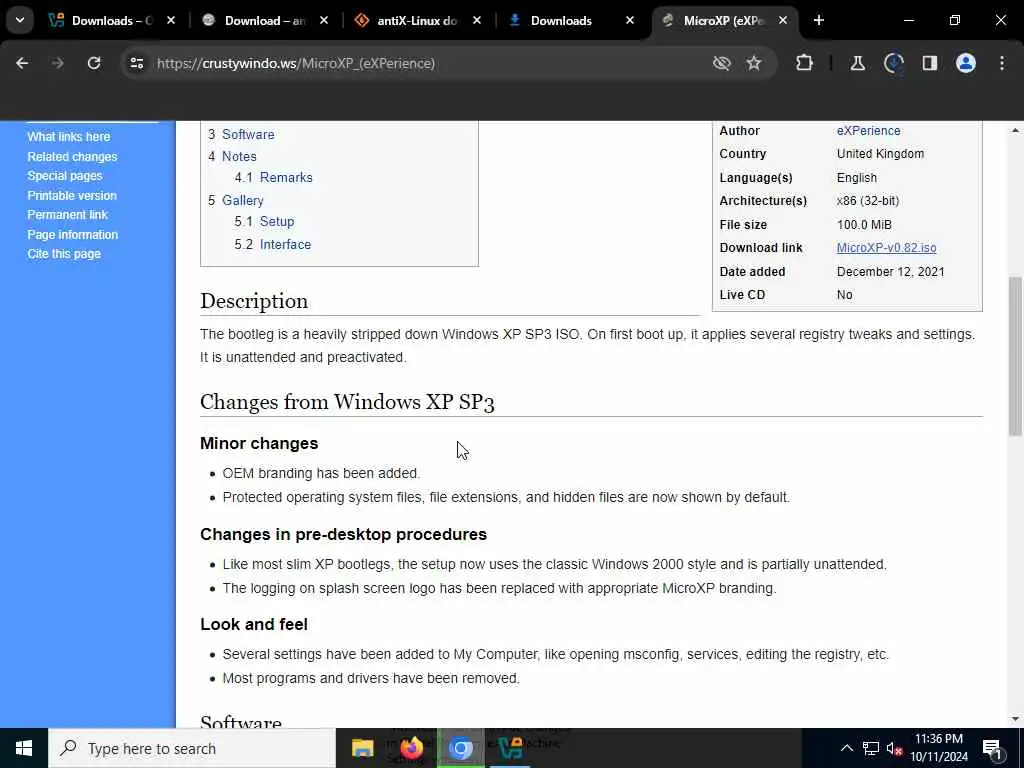View site information icon in address bar

[x=136, y=63]
